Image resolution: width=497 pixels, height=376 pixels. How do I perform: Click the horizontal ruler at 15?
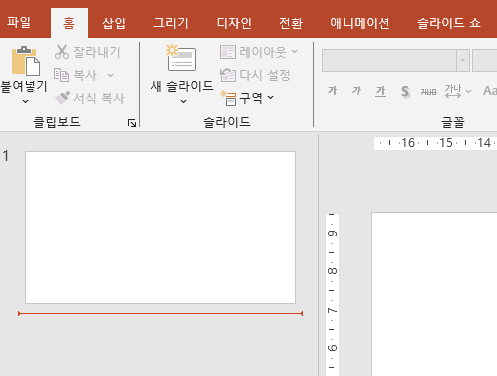point(446,143)
